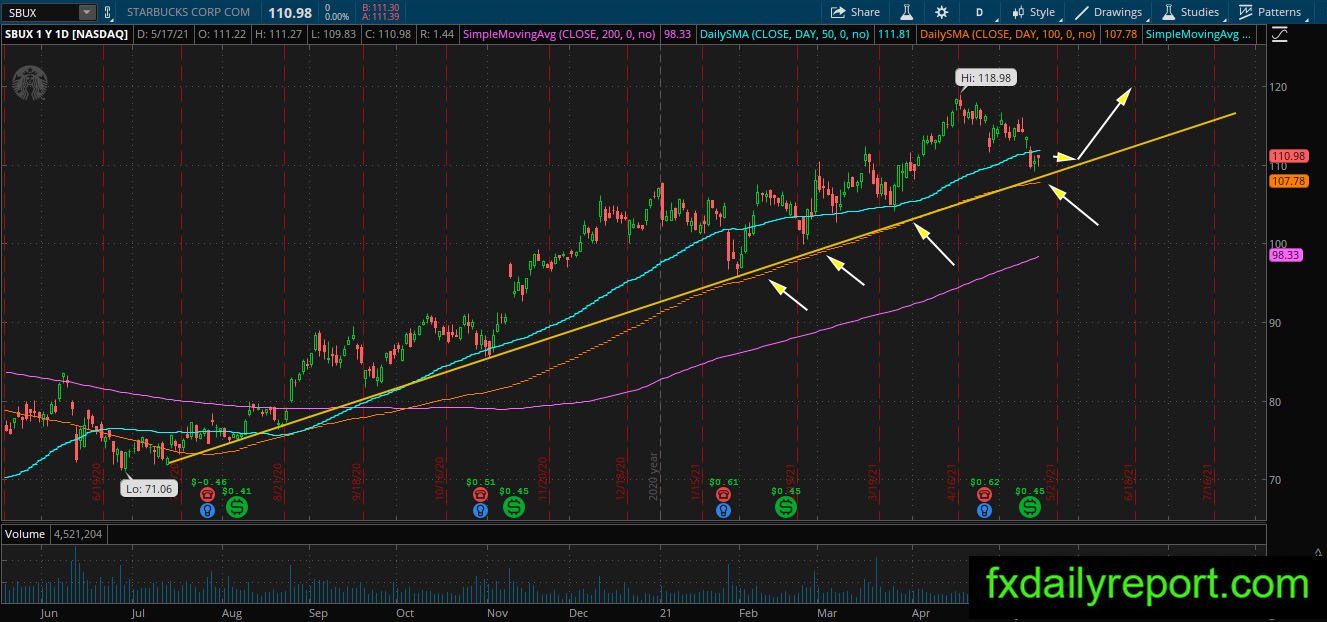This screenshot has height=622, width=1327.
Task: Click the 120 price axis tick
Action: pyautogui.click(x=1277, y=87)
